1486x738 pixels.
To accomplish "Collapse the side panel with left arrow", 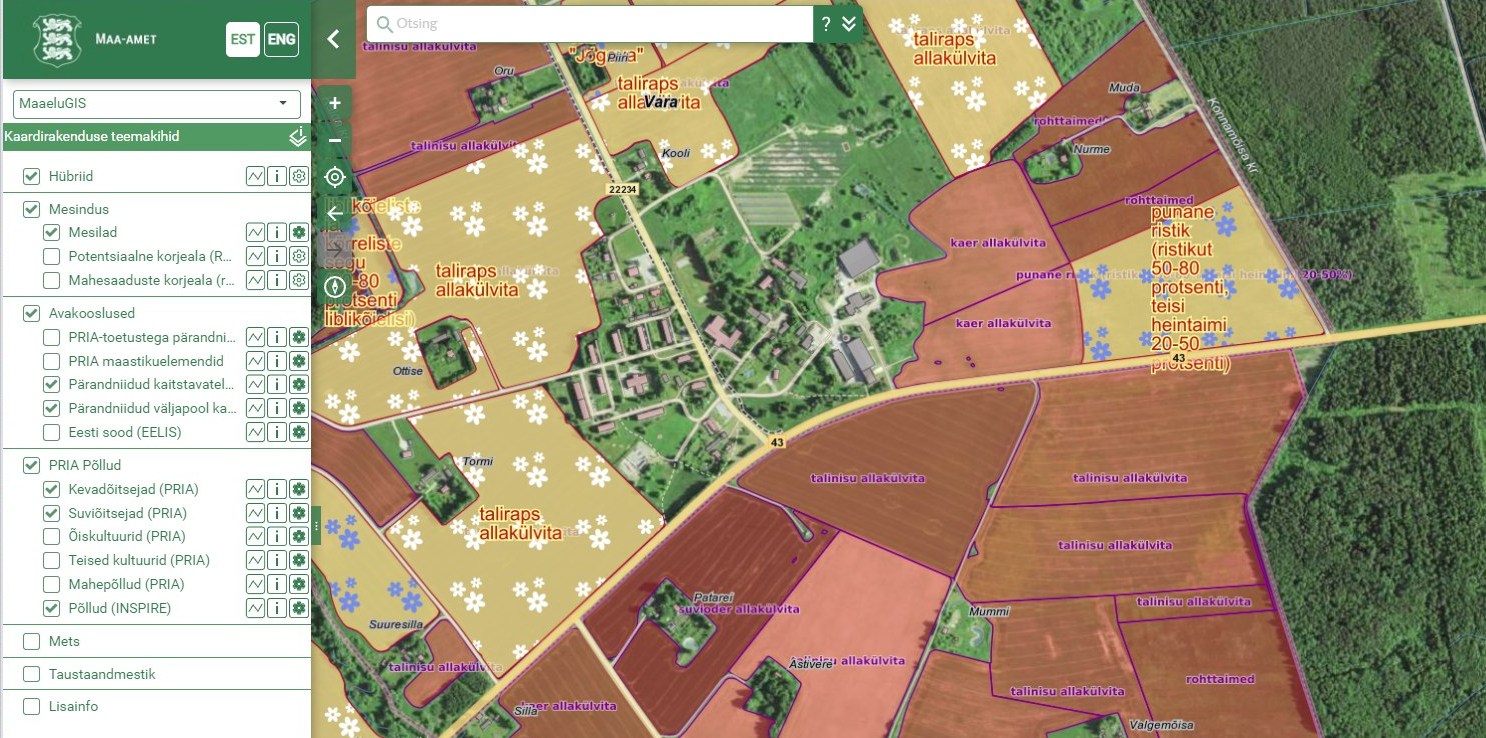I will (334, 39).
